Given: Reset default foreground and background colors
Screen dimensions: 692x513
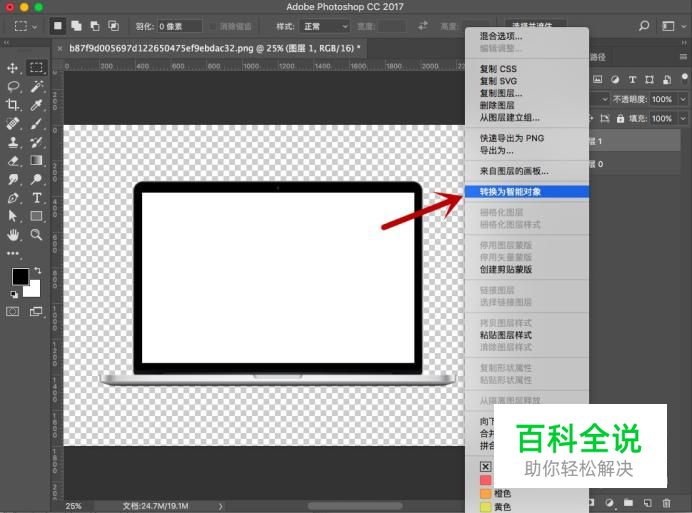Looking at the screenshot, I should point(14,294).
